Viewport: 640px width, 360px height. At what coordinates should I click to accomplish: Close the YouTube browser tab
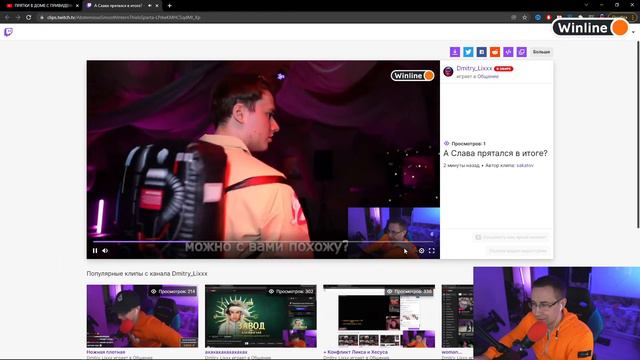[x=77, y=6]
